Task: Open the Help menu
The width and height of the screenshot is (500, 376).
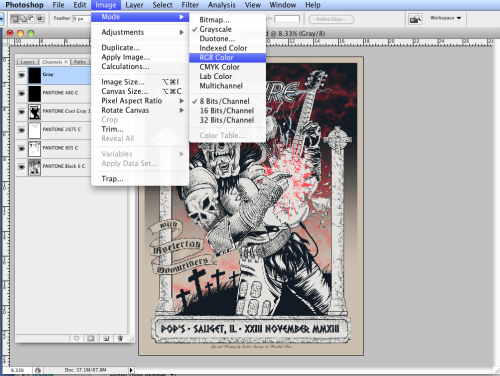Action: [313, 5]
